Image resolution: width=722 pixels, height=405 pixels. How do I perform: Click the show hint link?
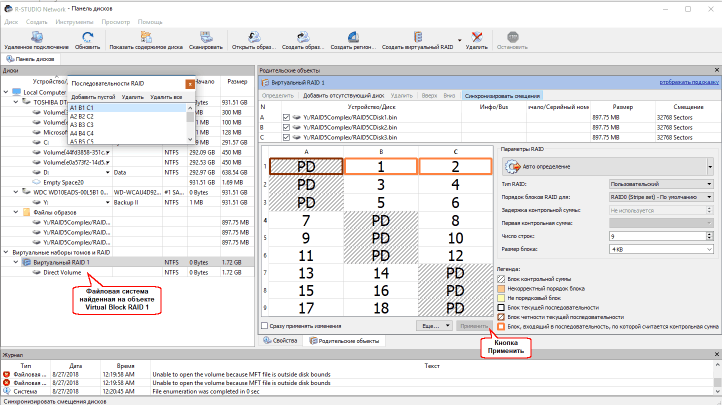pyautogui.click(x=689, y=82)
